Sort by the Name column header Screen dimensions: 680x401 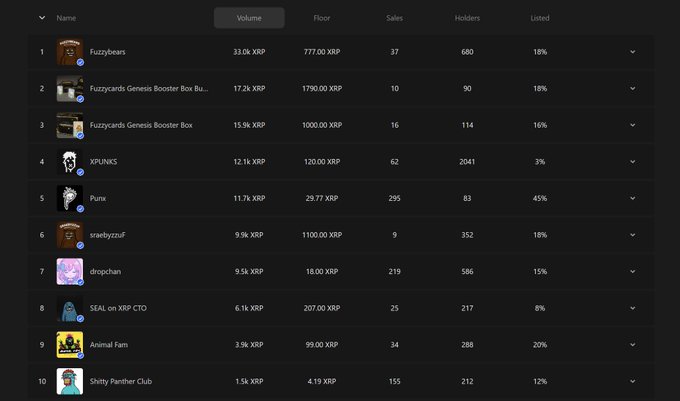click(x=66, y=18)
